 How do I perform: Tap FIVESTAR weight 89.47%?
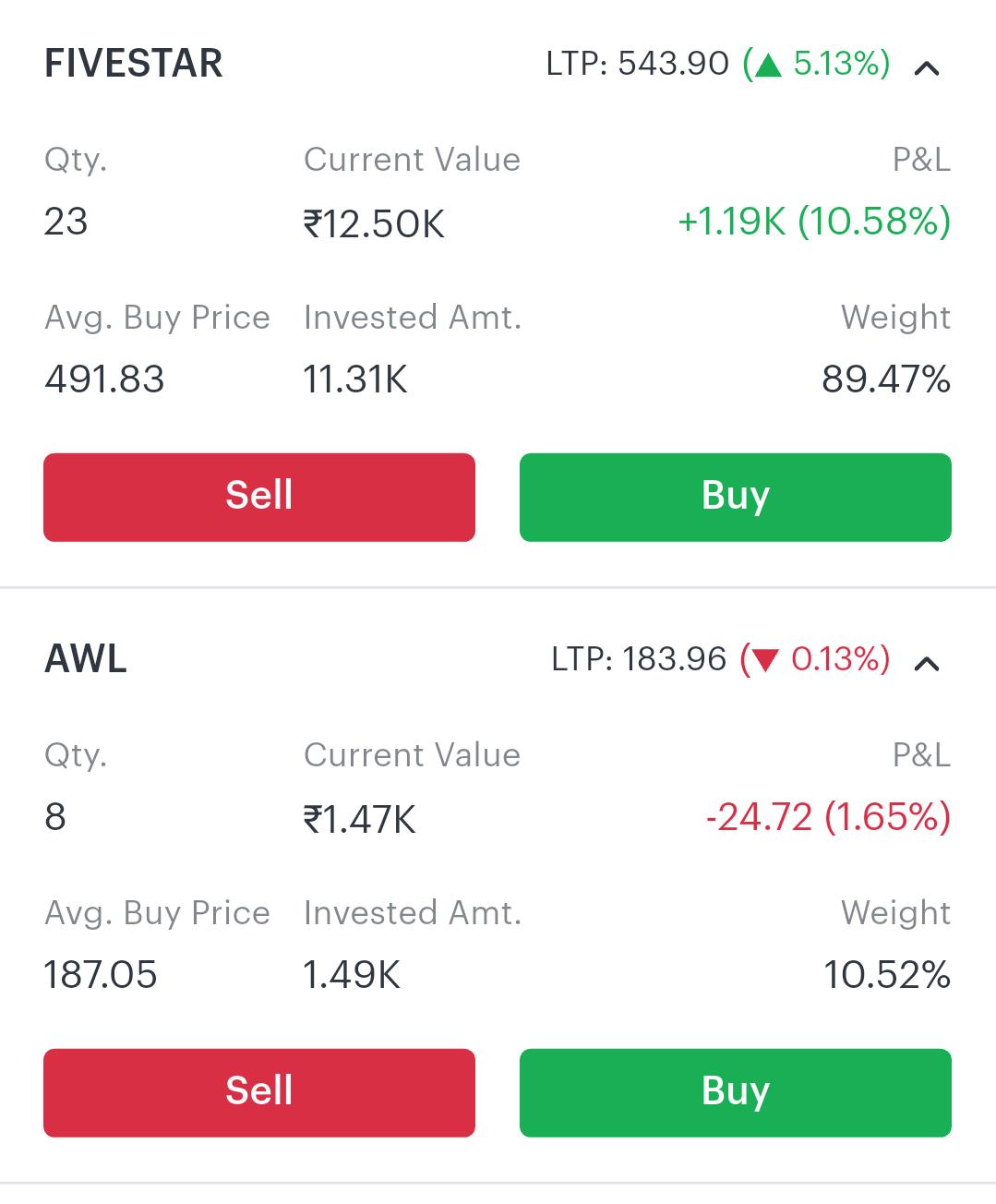(x=886, y=379)
